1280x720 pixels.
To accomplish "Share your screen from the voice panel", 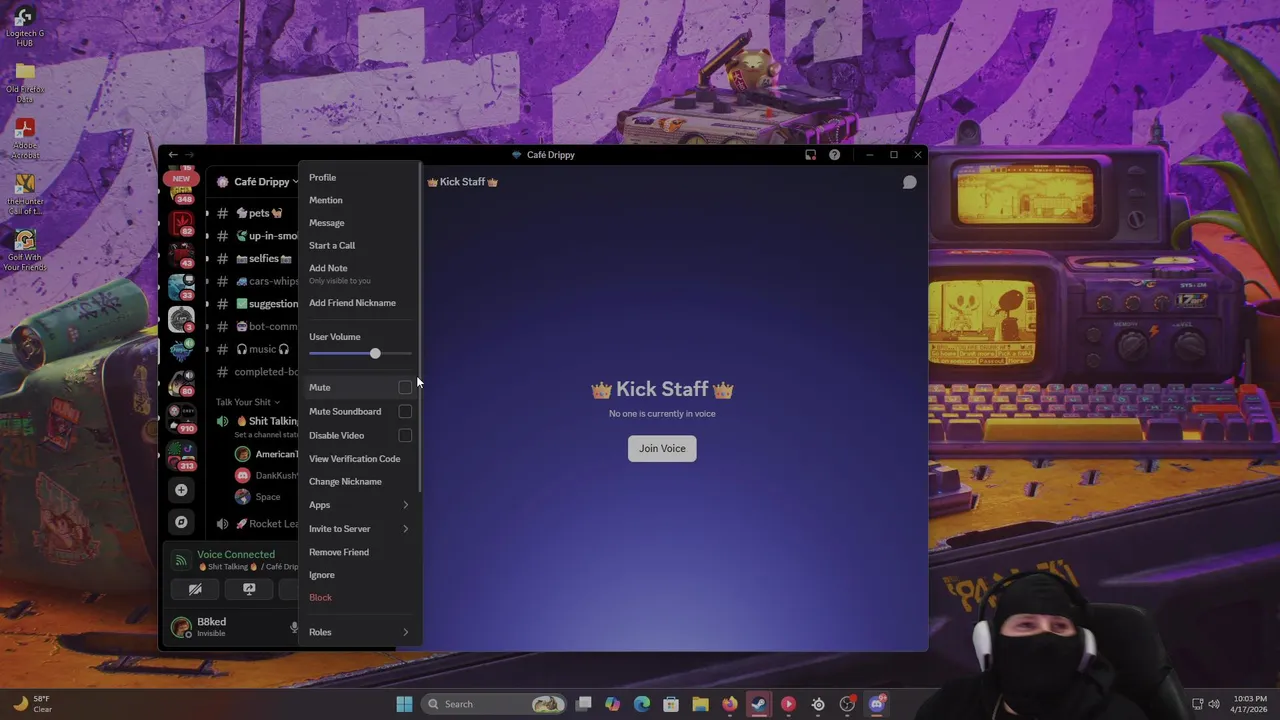I will pyautogui.click(x=249, y=589).
